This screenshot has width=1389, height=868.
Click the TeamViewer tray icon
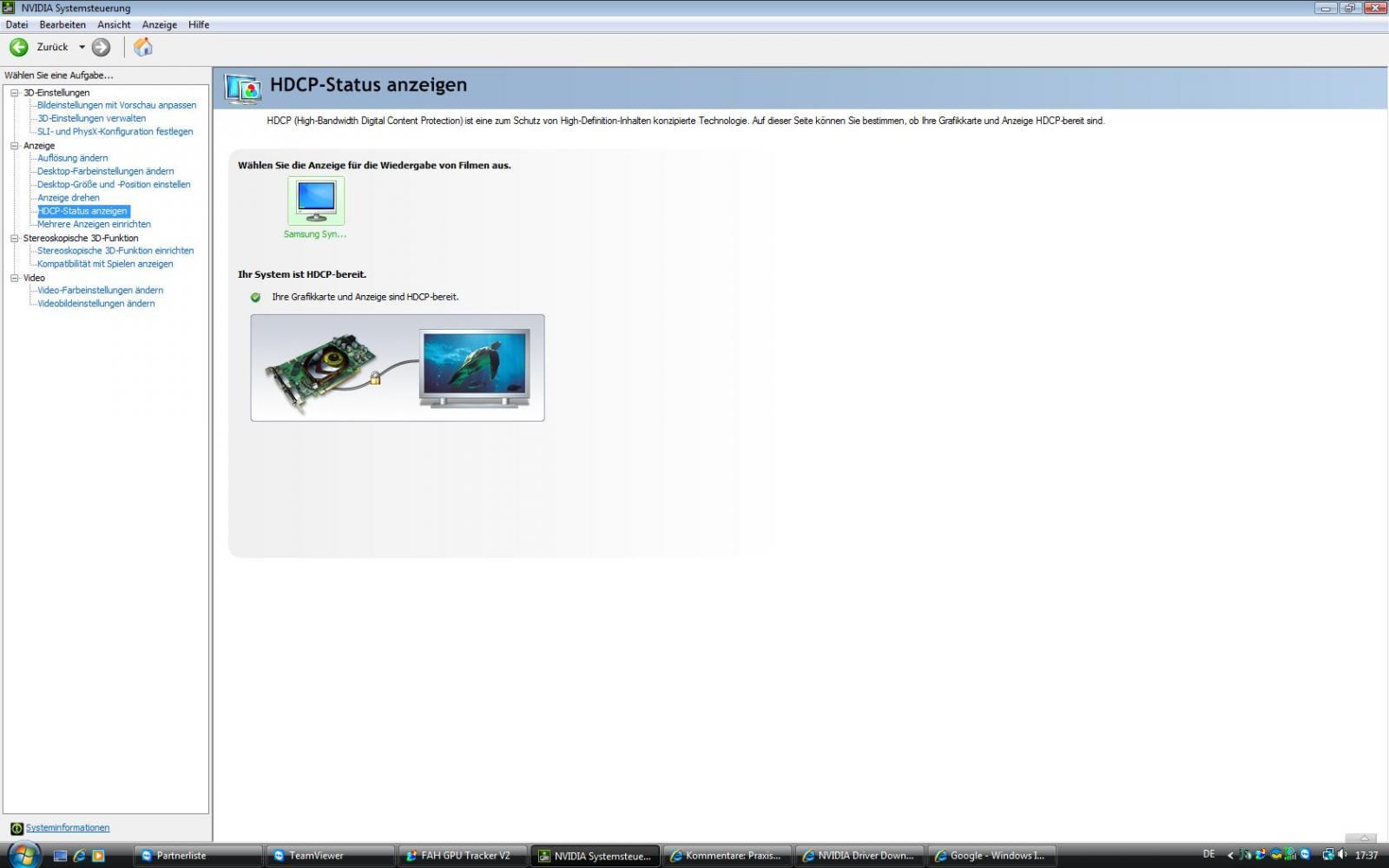[x=1305, y=854]
